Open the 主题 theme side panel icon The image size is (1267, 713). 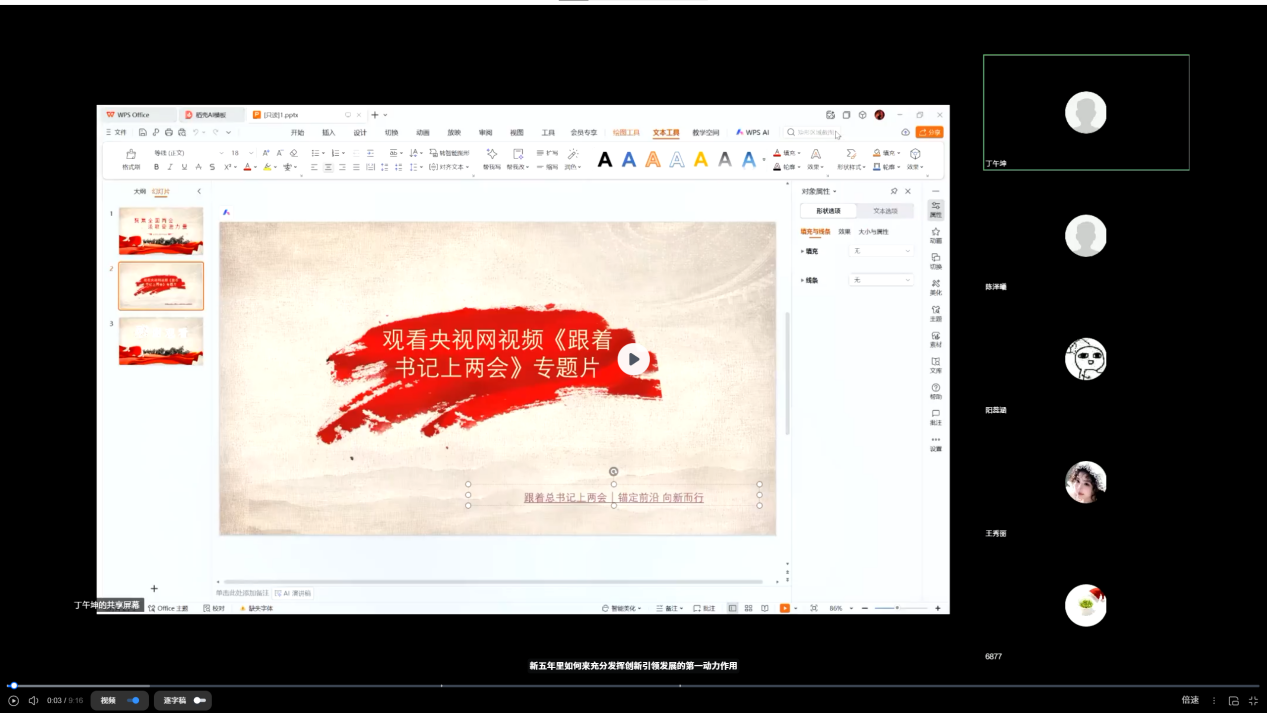tap(935, 312)
